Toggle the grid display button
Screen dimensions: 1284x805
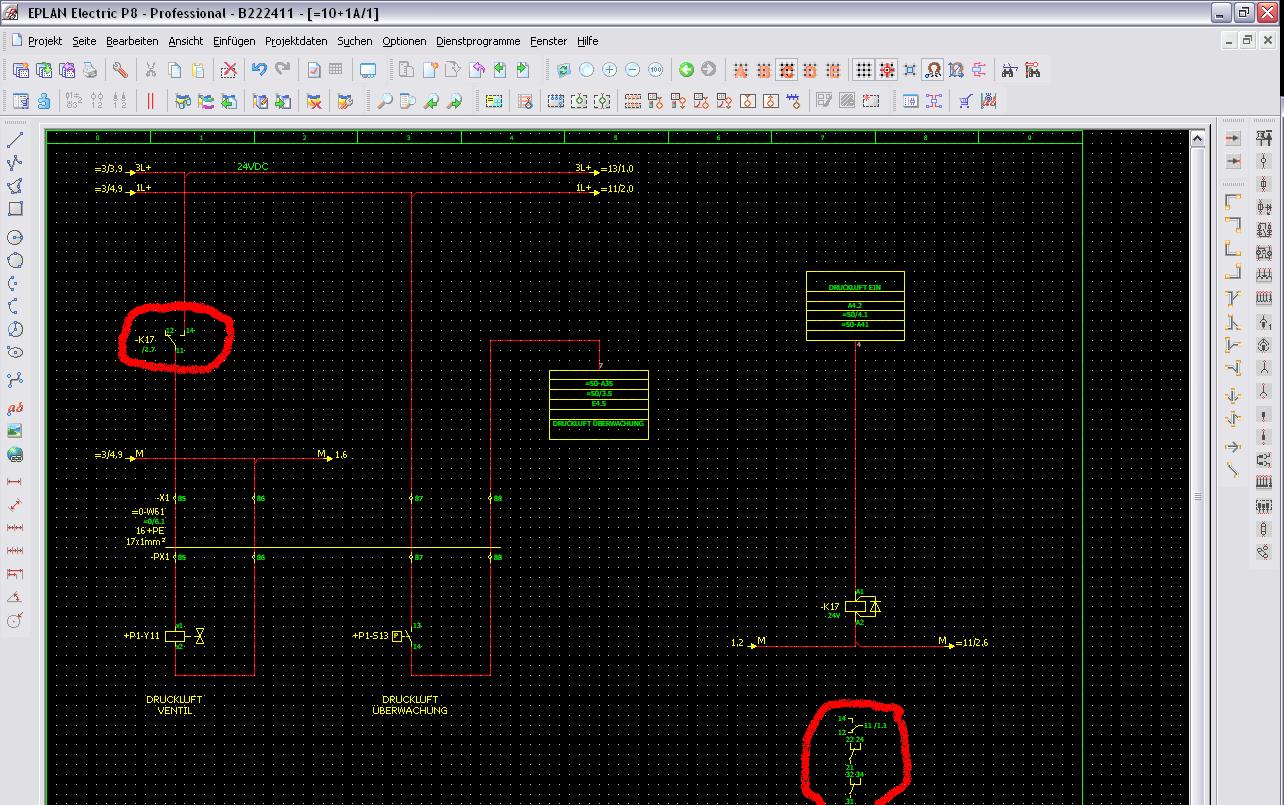click(863, 70)
